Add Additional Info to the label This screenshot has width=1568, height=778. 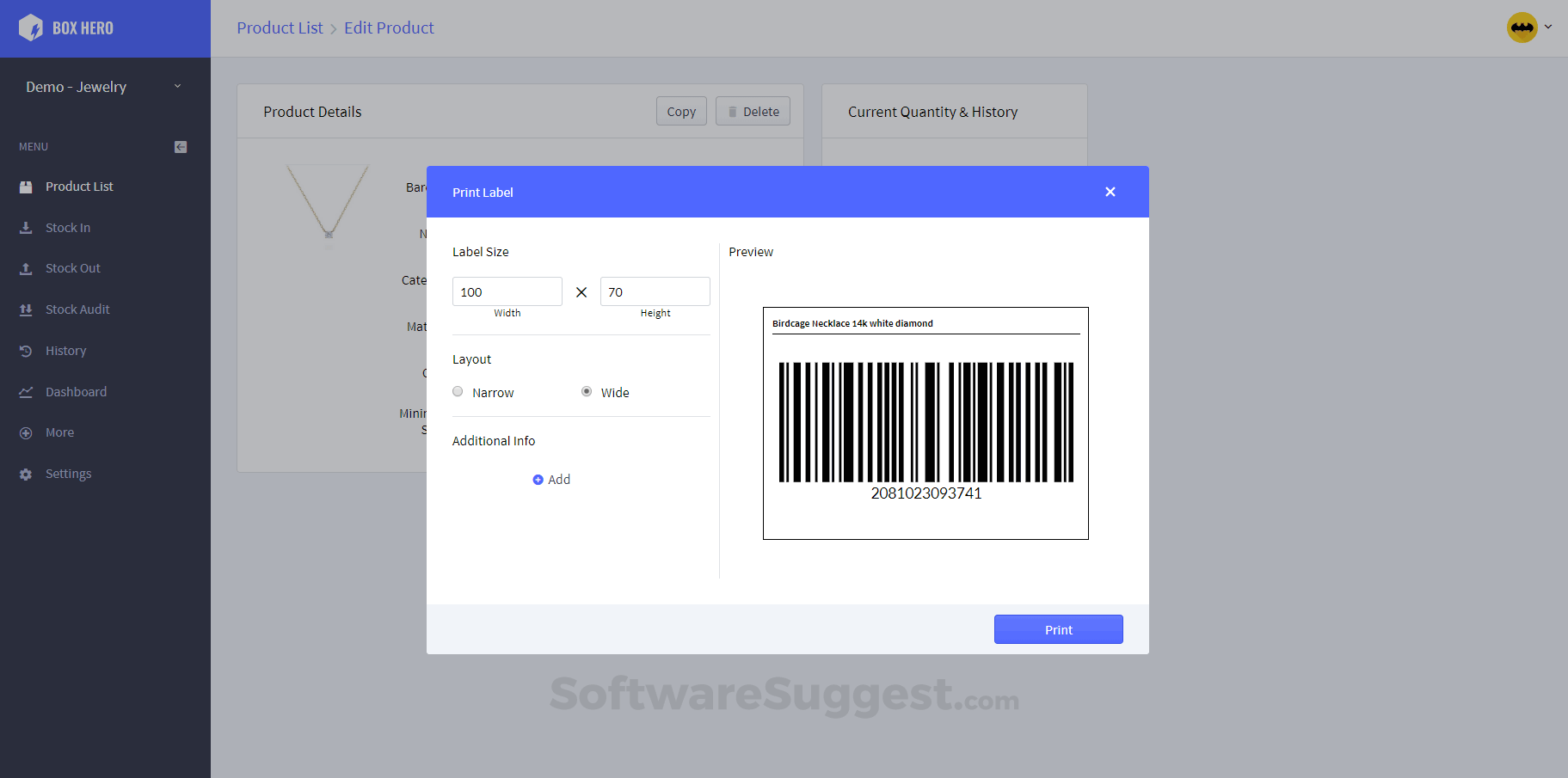tap(551, 479)
